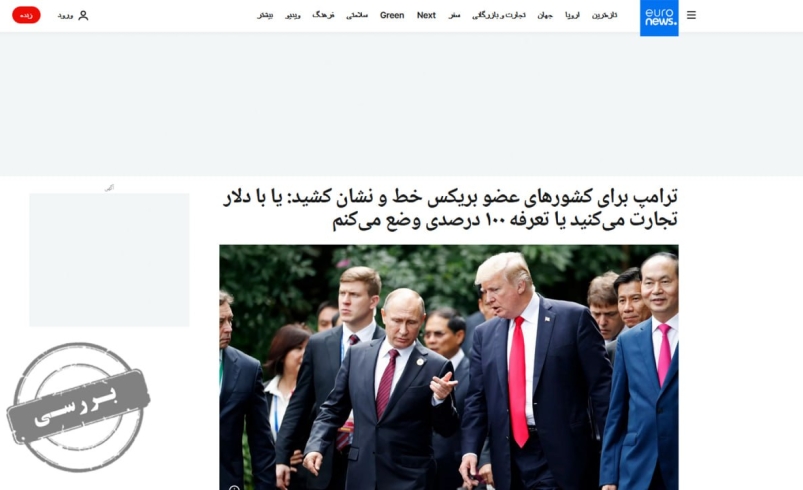Click the user profile login icon
The image size is (803, 490).
click(x=83, y=15)
